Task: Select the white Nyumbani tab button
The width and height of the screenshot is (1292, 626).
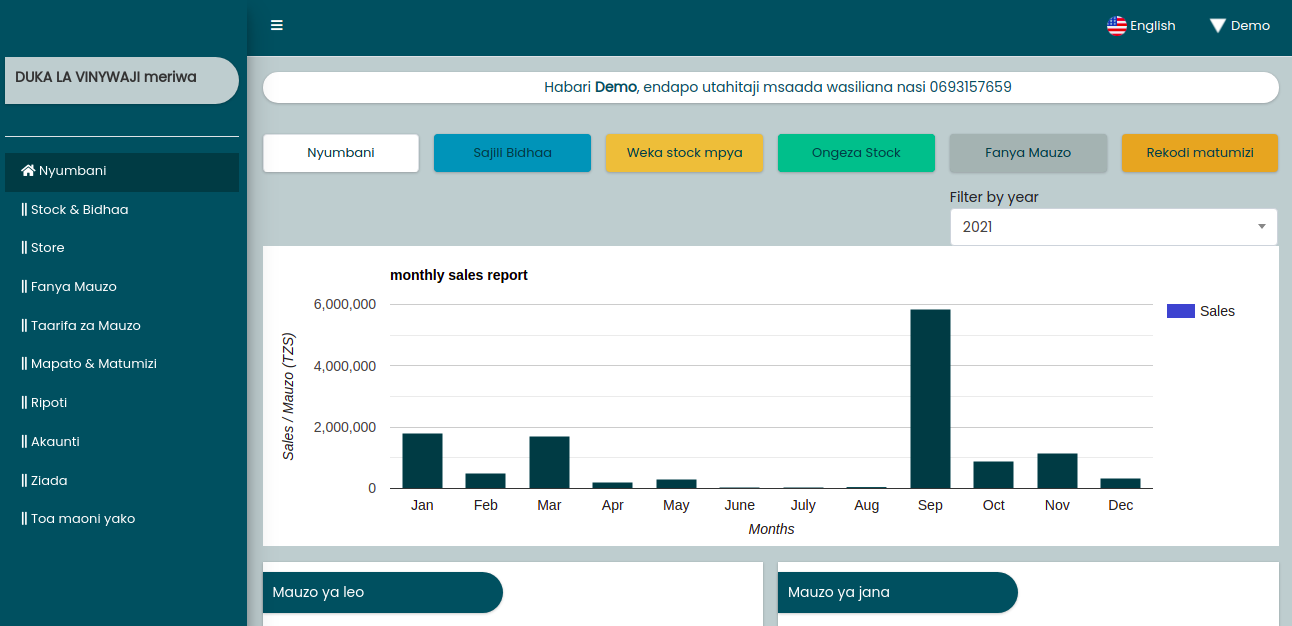Action: pyautogui.click(x=340, y=153)
